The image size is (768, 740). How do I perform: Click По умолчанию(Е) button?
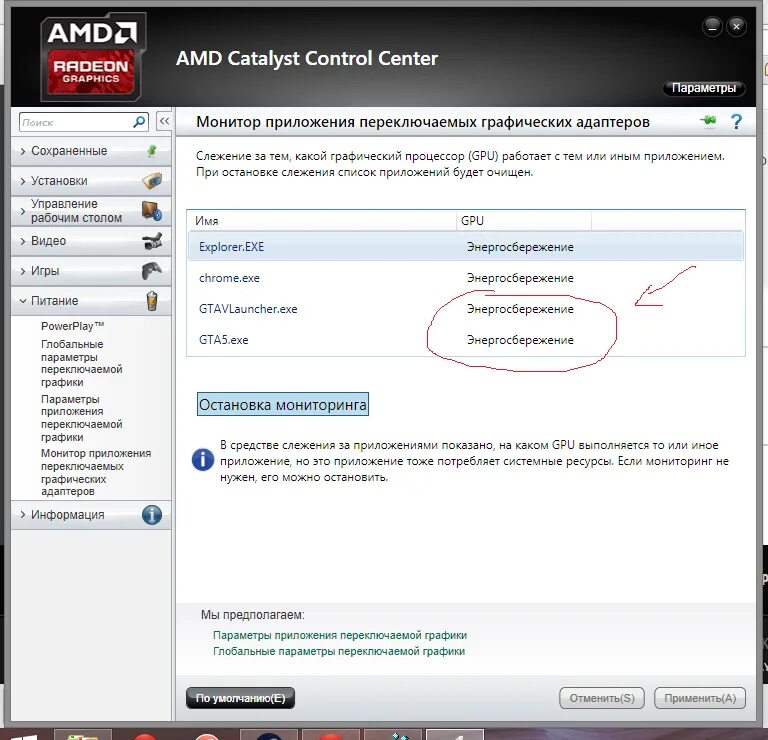[x=240, y=698]
